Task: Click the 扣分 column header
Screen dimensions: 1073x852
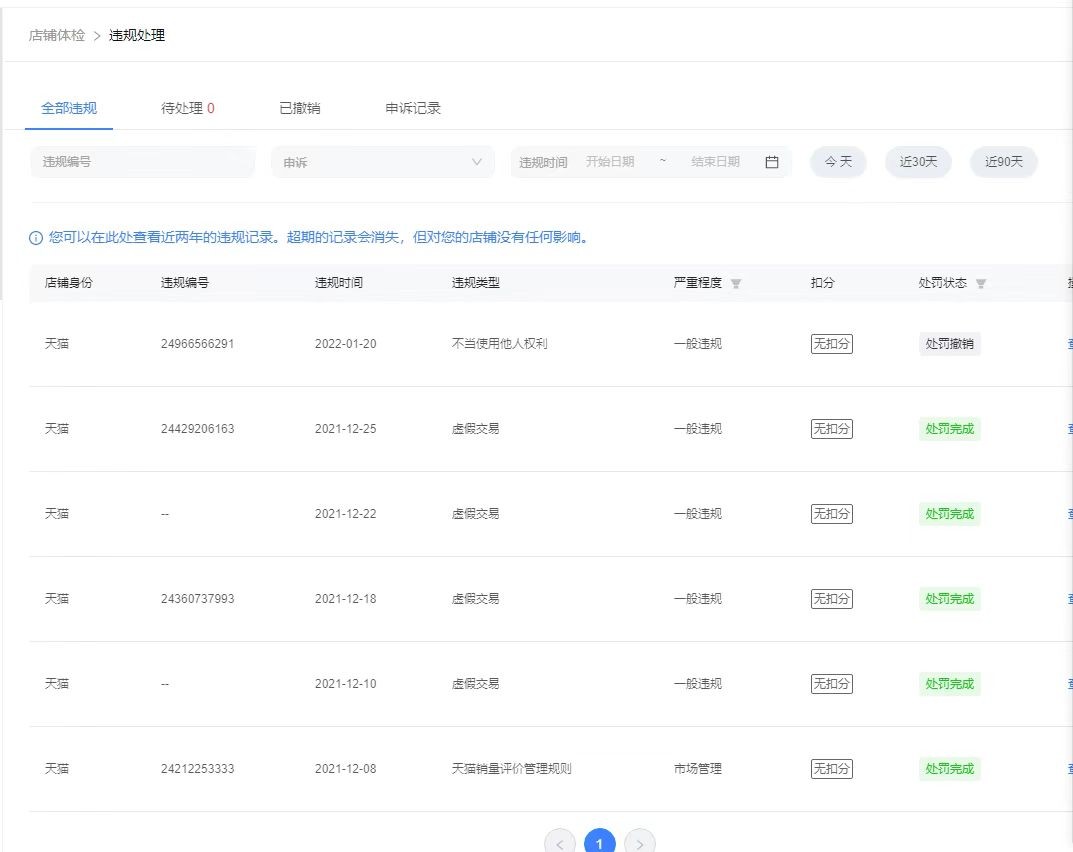Action: pyautogui.click(x=823, y=283)
